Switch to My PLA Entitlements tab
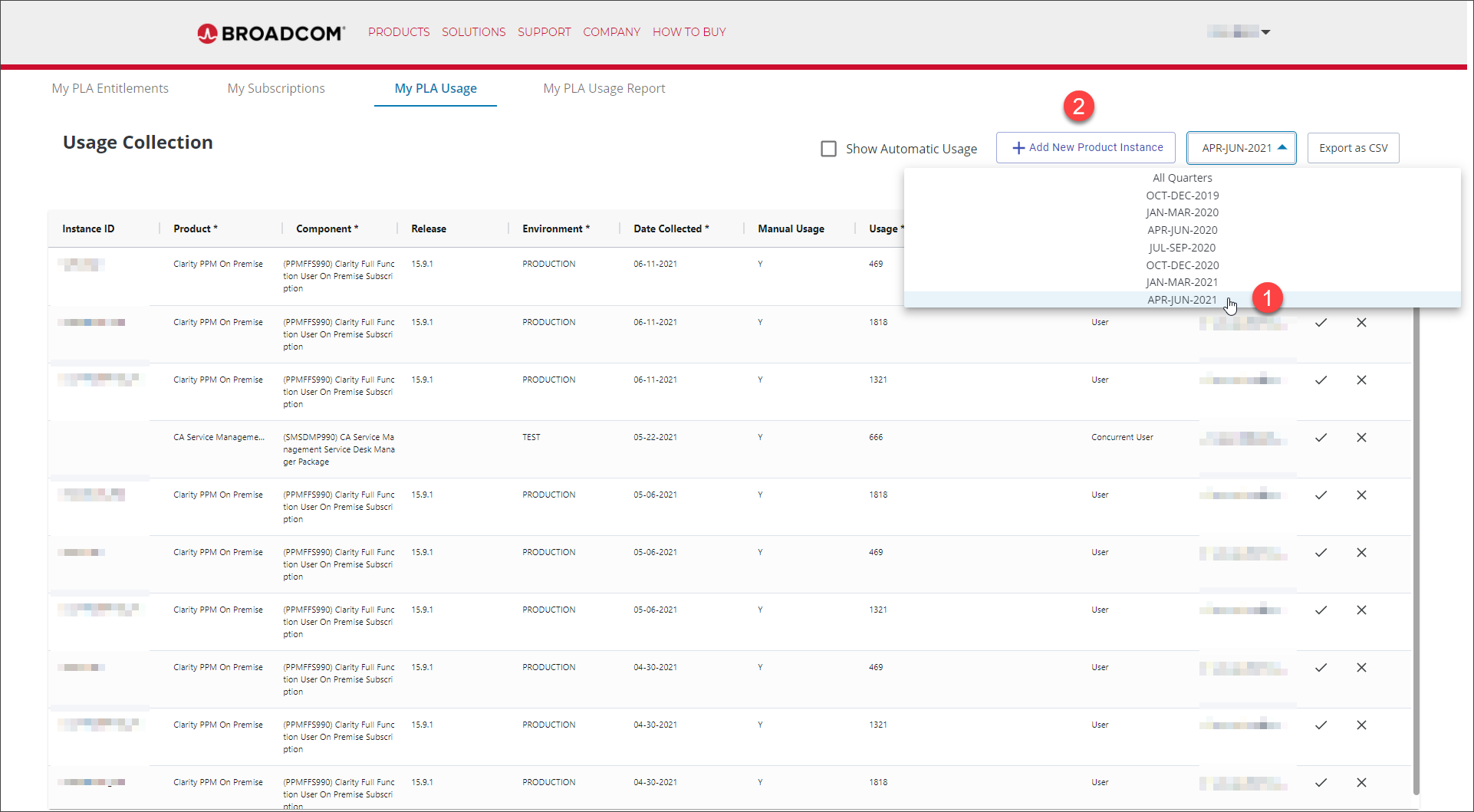The image size is (1474, 812). (x=110, y=88)
